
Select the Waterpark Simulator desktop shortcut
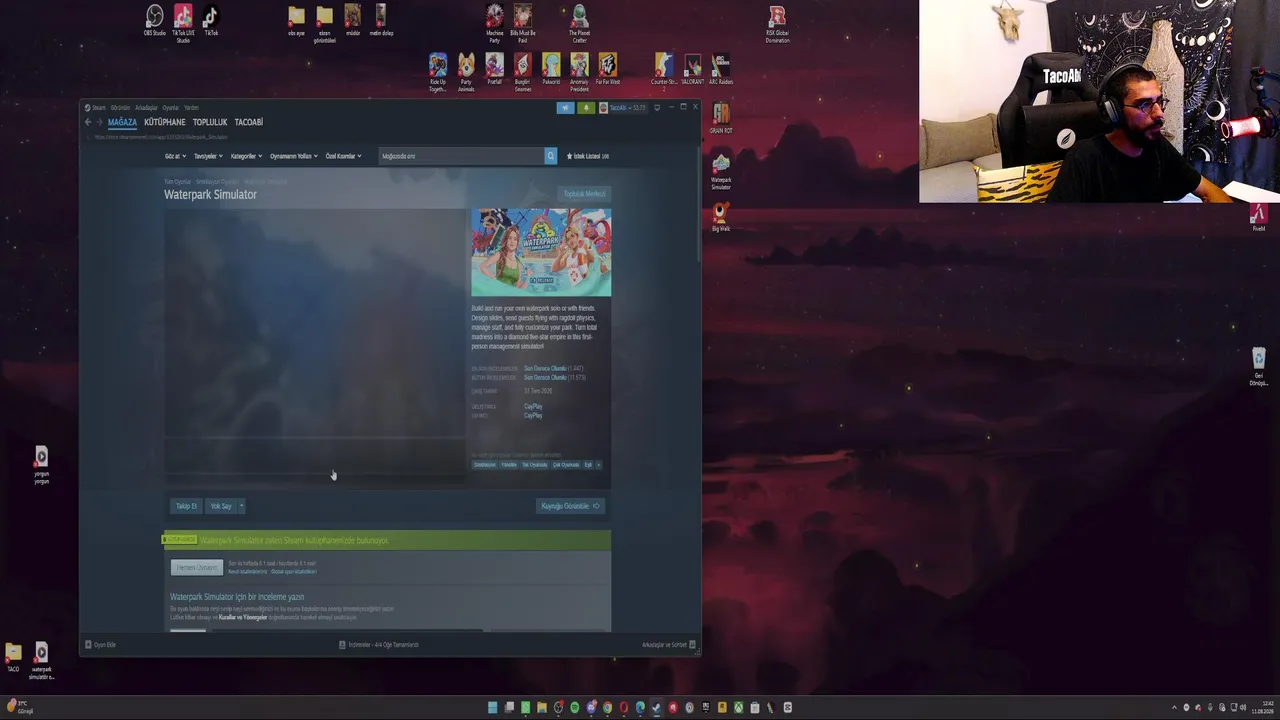[x=721, y=171]
